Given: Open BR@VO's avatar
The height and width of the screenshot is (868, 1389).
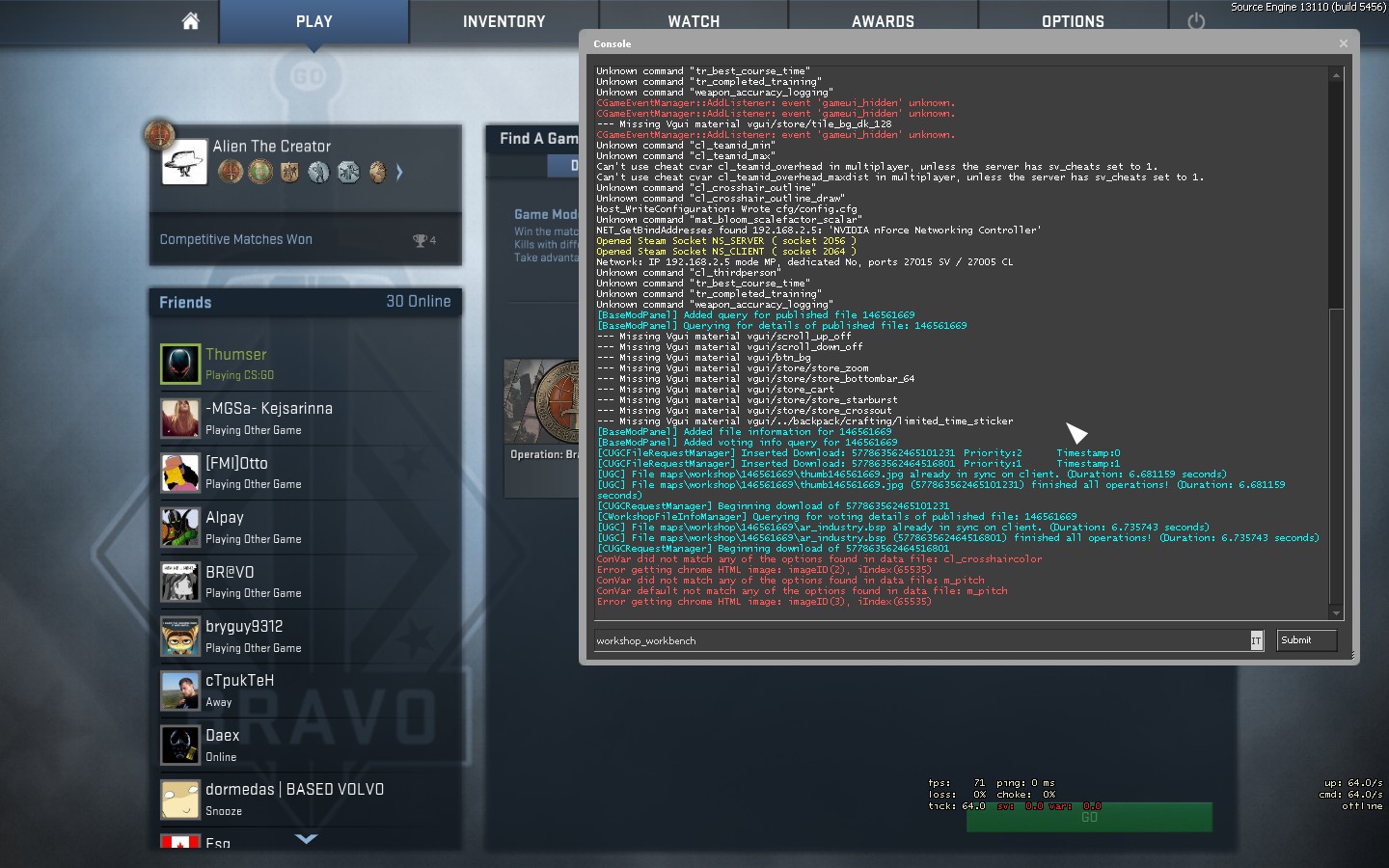Looking at the screenshot, I should pos(180,582).
